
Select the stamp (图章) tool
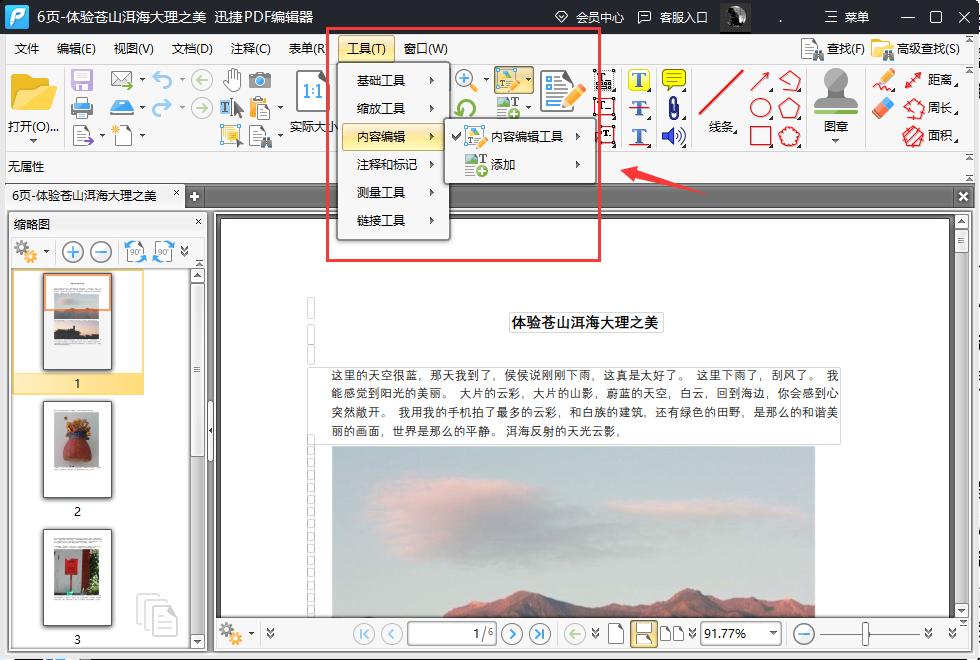836,91
